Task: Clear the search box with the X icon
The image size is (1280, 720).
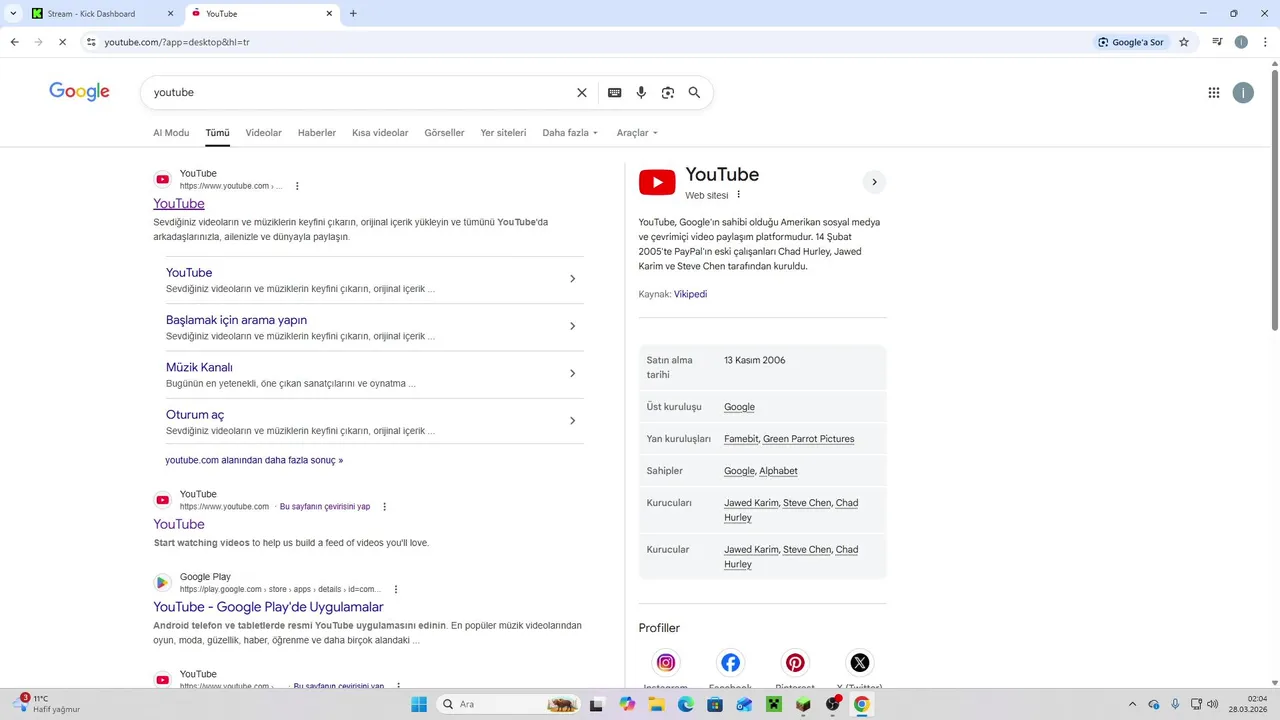Action: [x=582, y=92]
